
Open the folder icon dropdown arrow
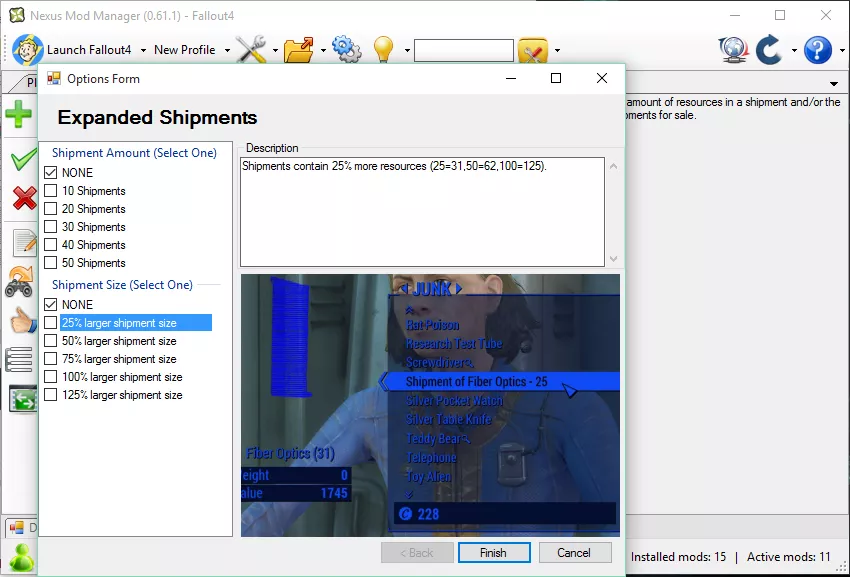click(323, 50)
